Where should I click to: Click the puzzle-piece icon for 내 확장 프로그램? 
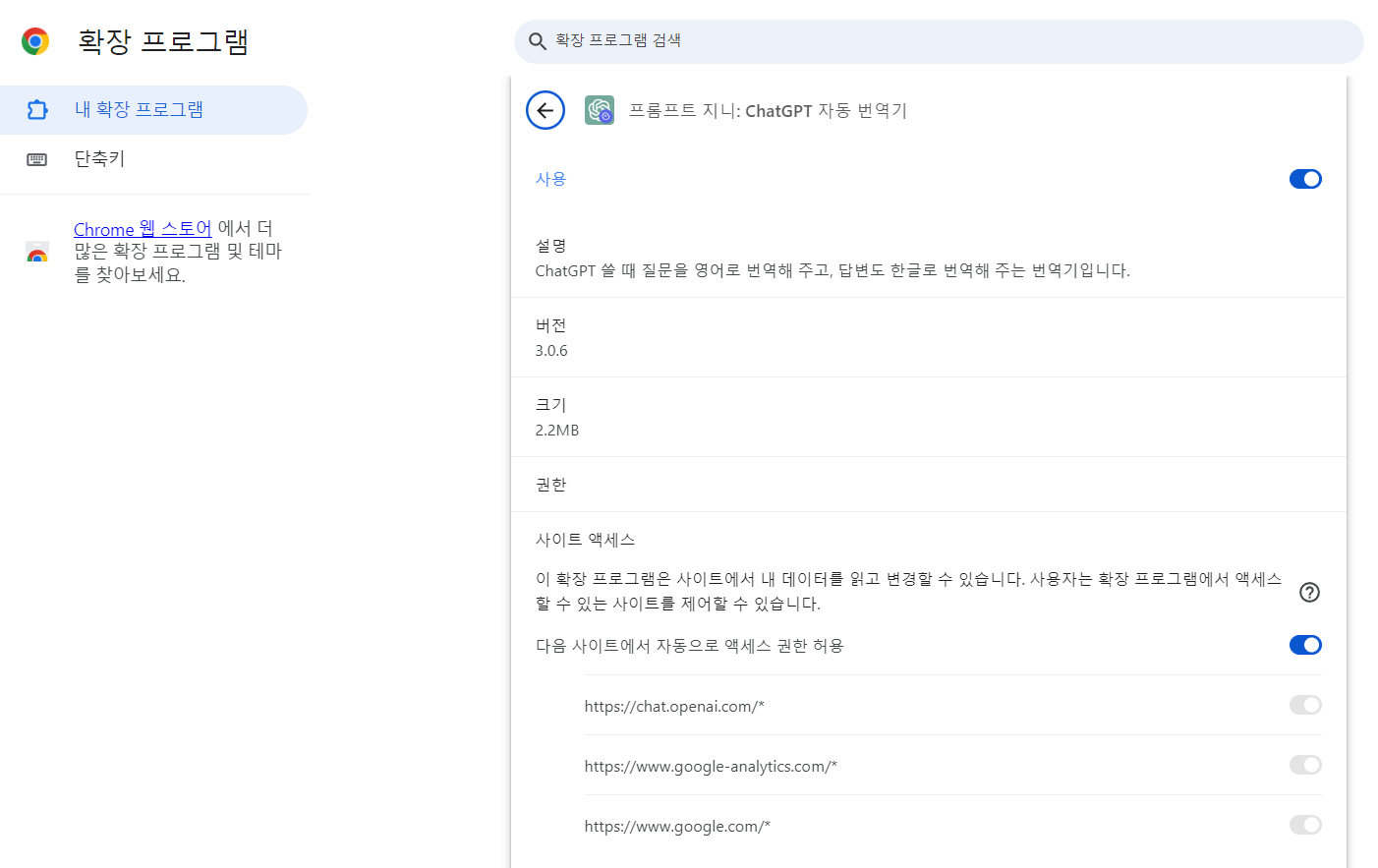[x=37, y=110]
